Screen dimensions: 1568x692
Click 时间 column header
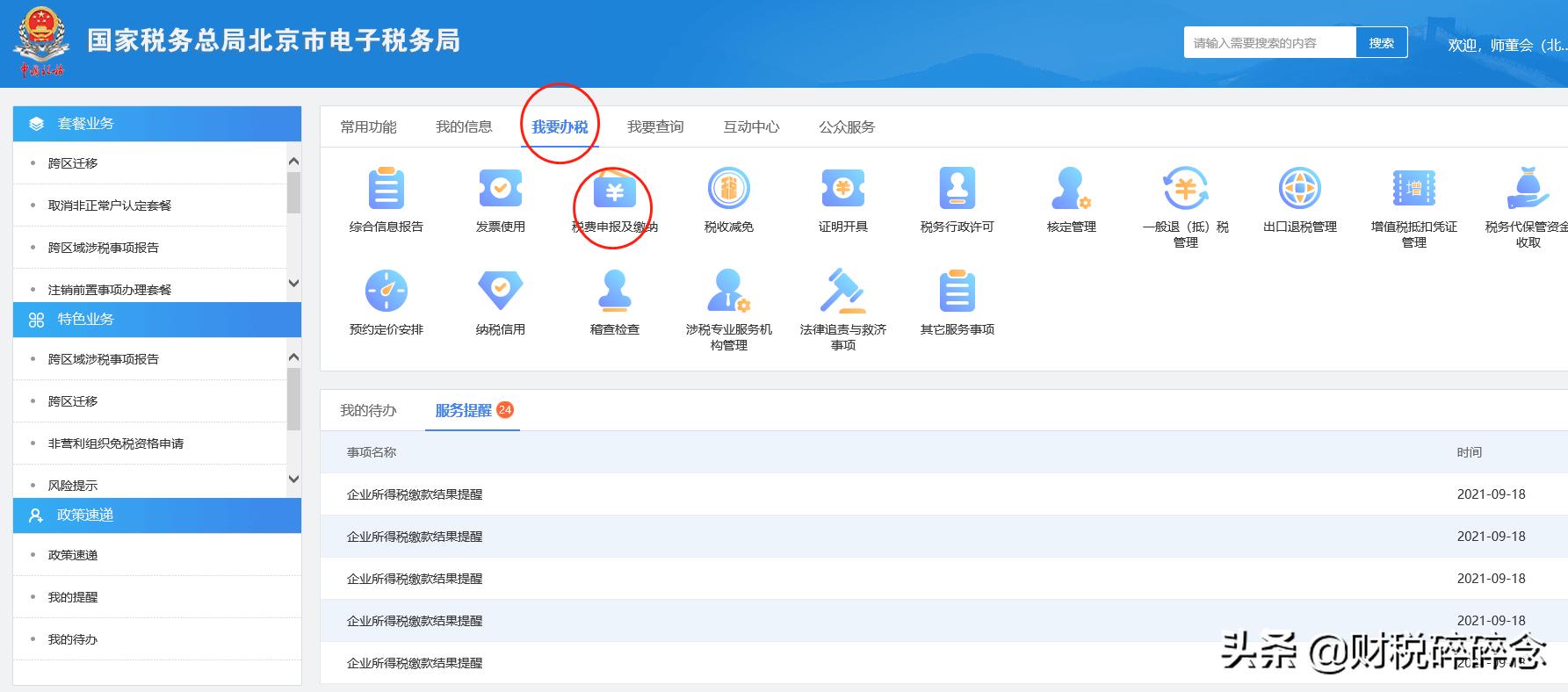[1470, 452]
